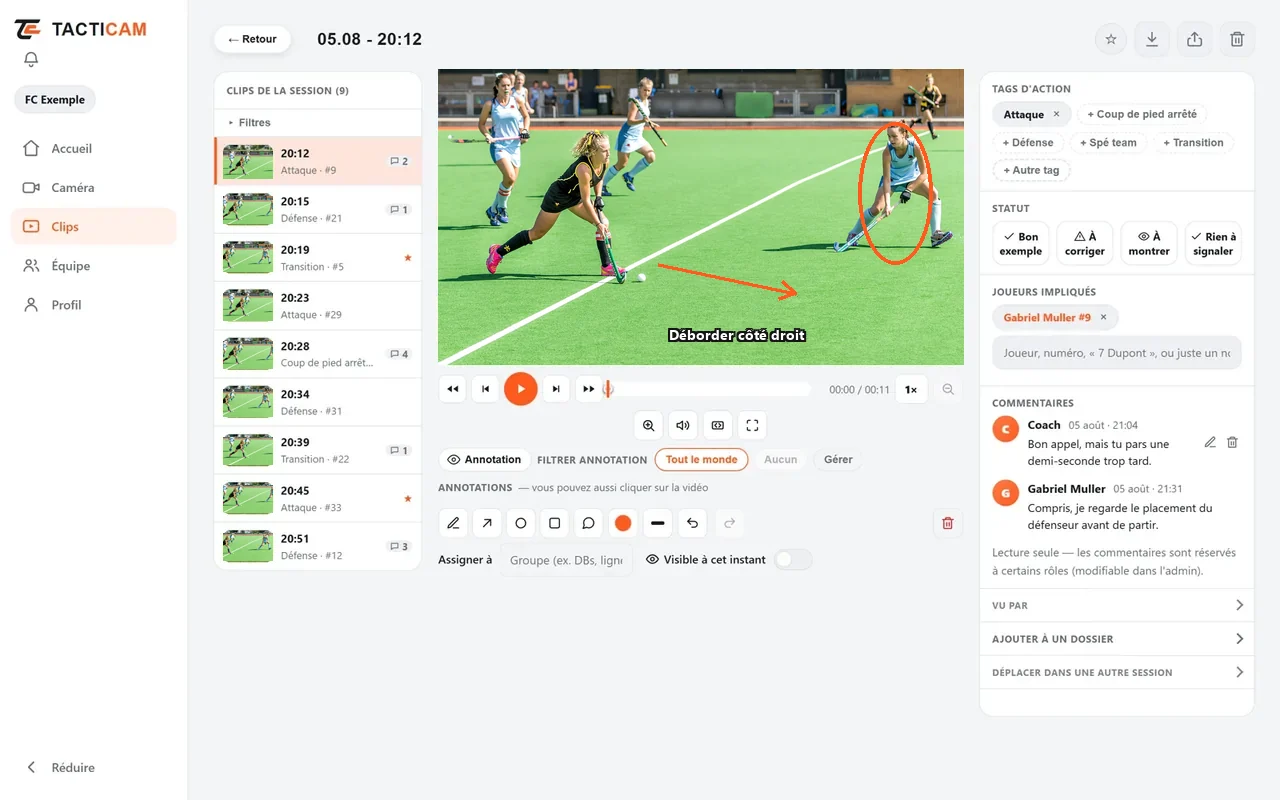The width and height of the screenshot is (1280, 800).
Task: Undo the last annotation
Action: click(x=692, y=523)
